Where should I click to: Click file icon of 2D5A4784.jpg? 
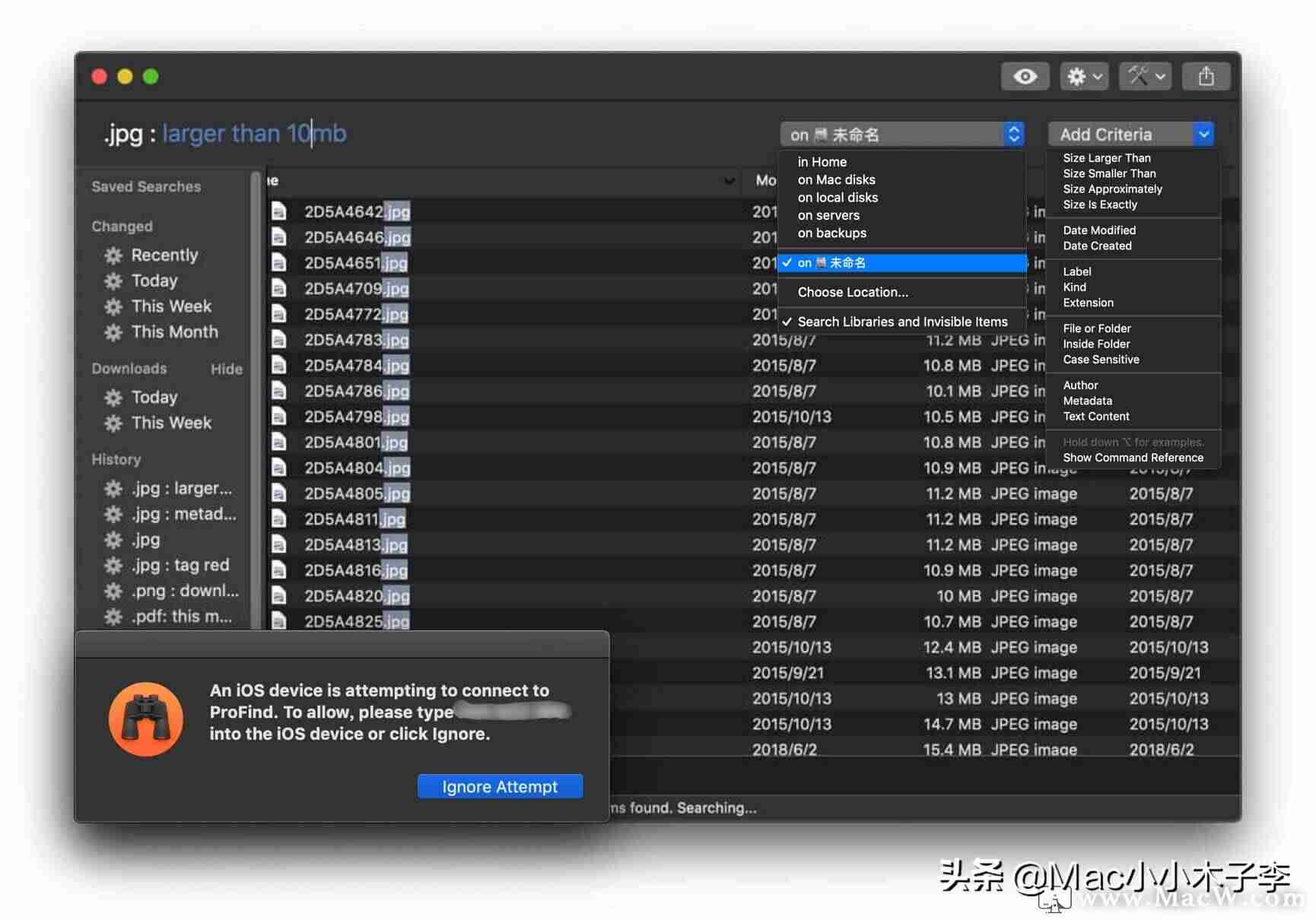[279, 365]
